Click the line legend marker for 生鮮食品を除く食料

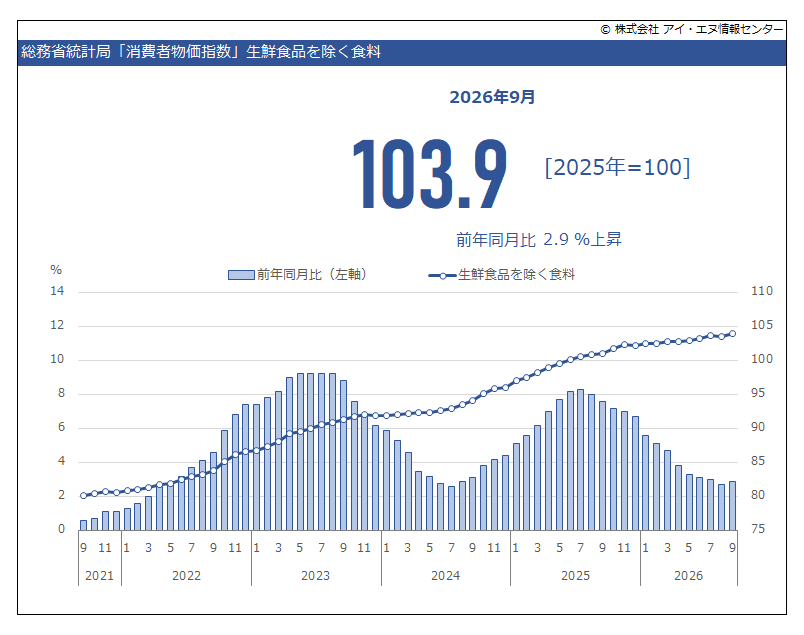(443, 276)
